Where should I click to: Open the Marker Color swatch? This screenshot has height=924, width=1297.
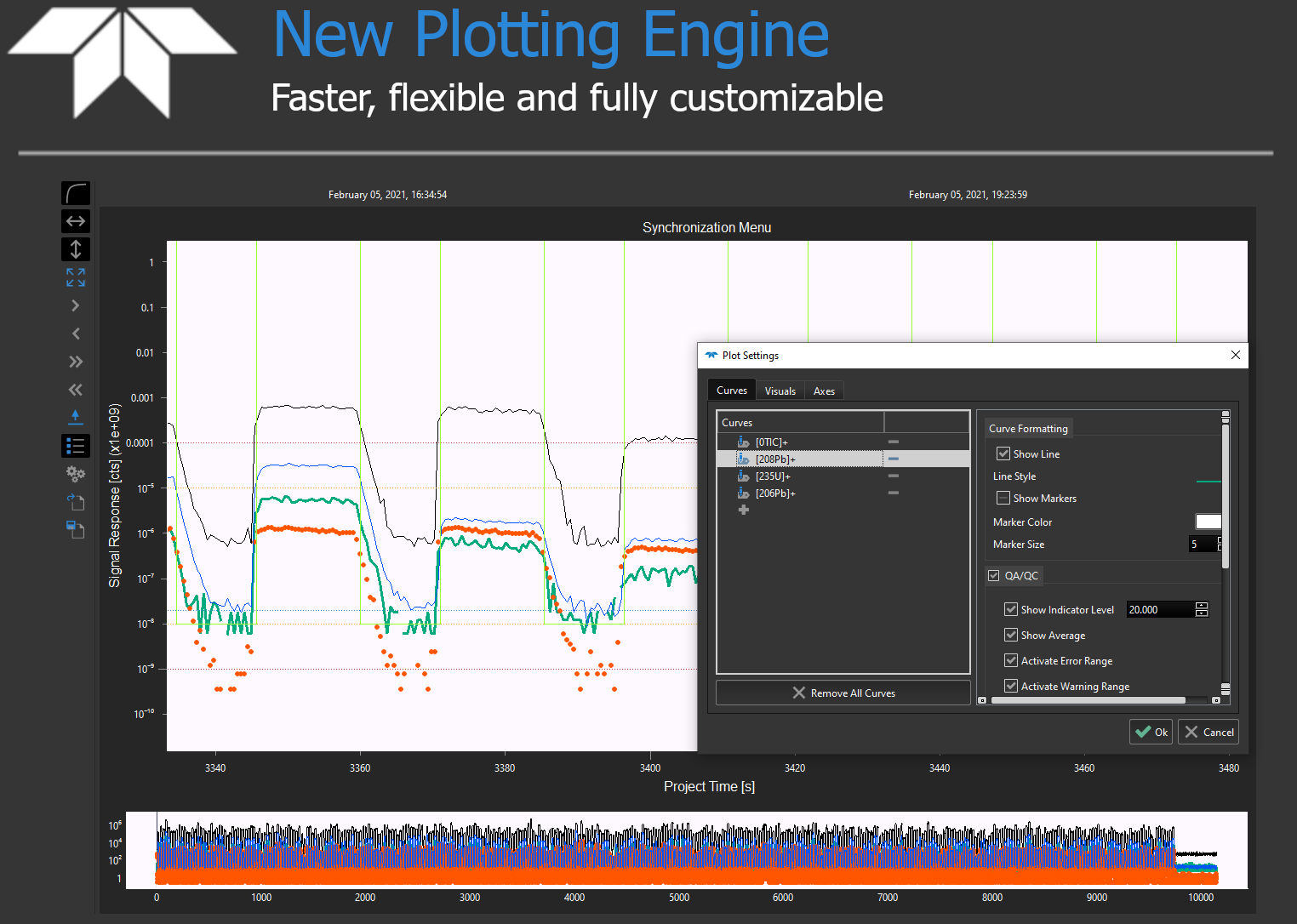[x=1208, y=522]
